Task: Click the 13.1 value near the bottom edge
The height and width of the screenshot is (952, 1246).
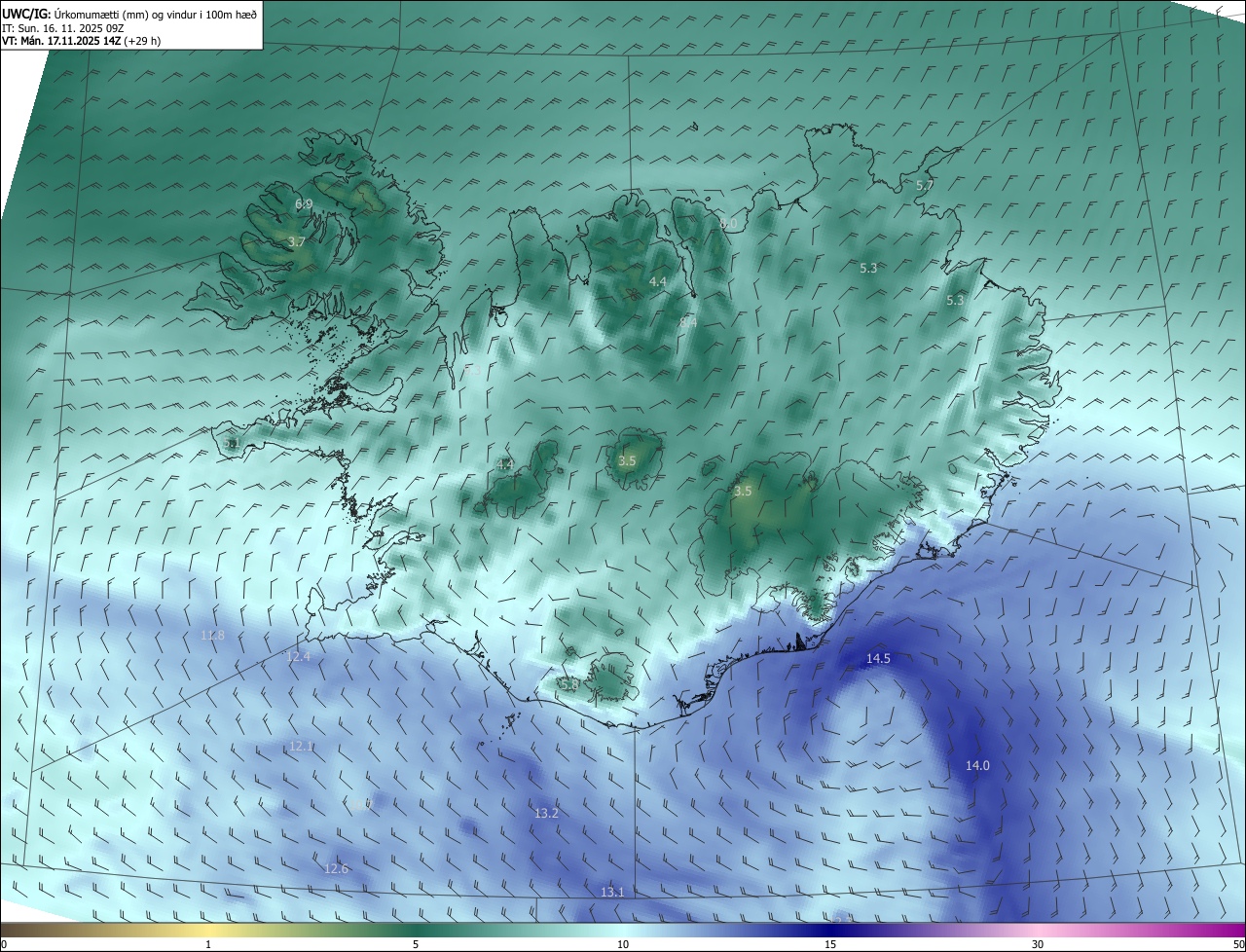Action: click(612, 893)
